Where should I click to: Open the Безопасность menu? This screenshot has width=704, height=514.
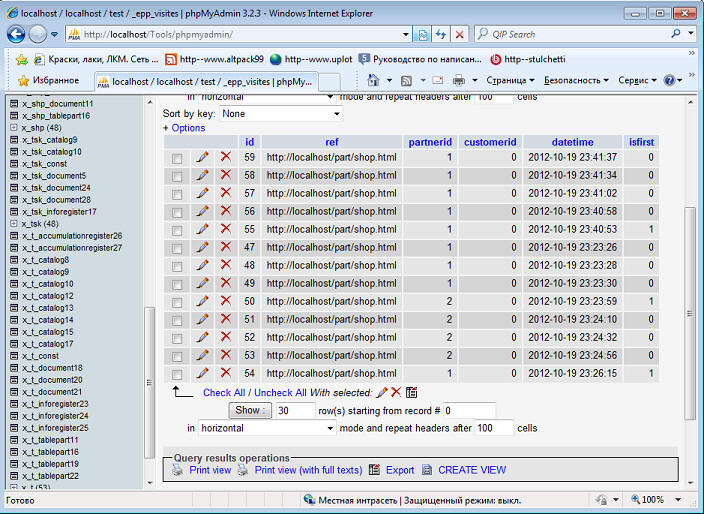point(576,80)
